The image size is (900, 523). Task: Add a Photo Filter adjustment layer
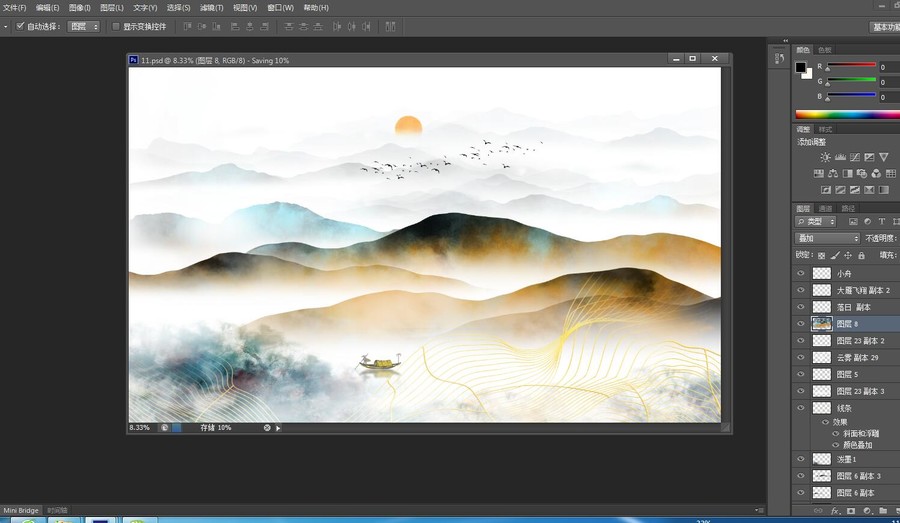click(x=862, y=173)
